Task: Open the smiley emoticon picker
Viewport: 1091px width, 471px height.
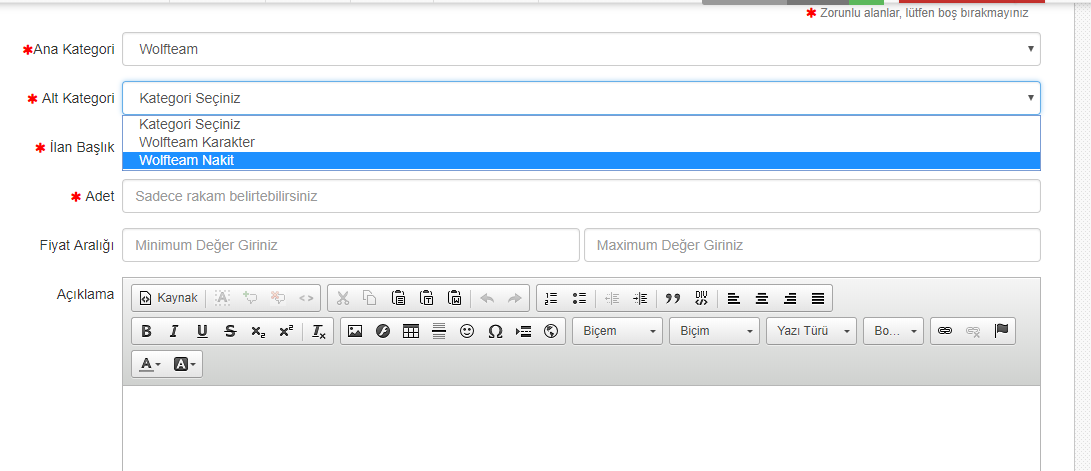Action: tap(467, 331)
